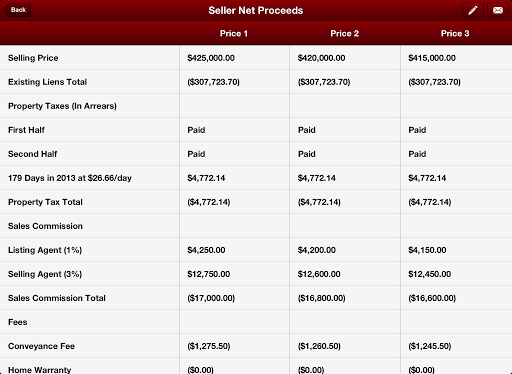Tap the Listing Agent (1%) row label
This screenshot has width=512, height=374.
click(45, 250)
